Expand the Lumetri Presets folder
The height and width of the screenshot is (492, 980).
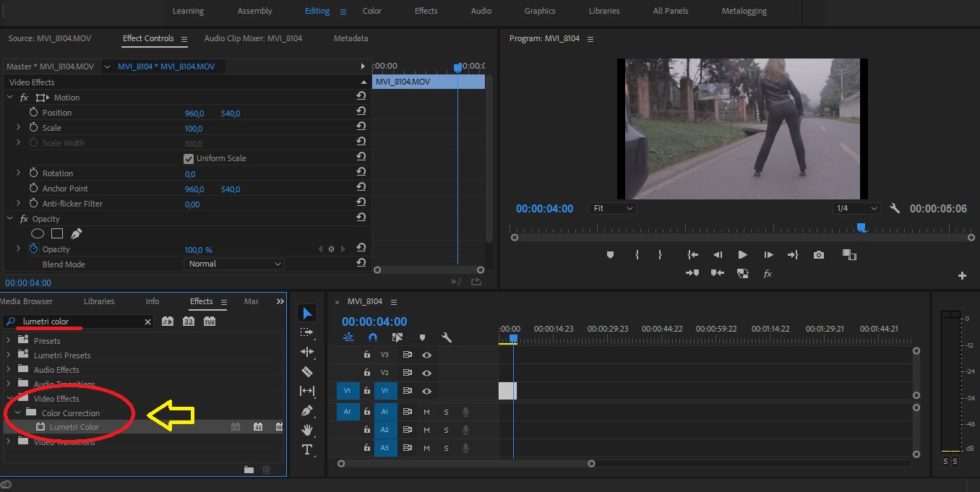(x=8, y=354)
